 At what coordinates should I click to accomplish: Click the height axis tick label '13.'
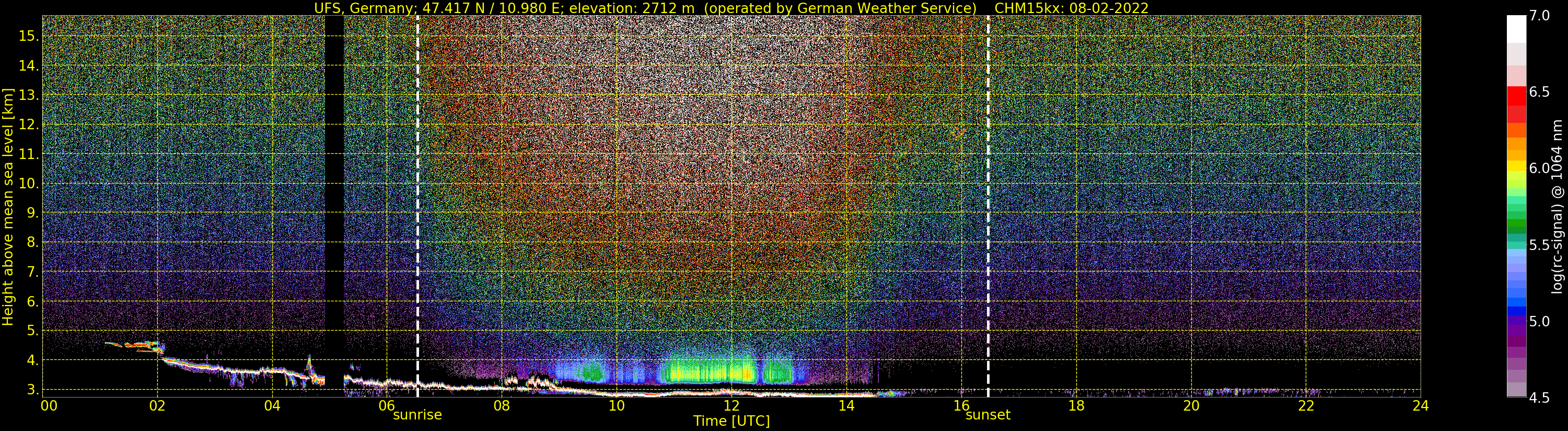[28, 95]
